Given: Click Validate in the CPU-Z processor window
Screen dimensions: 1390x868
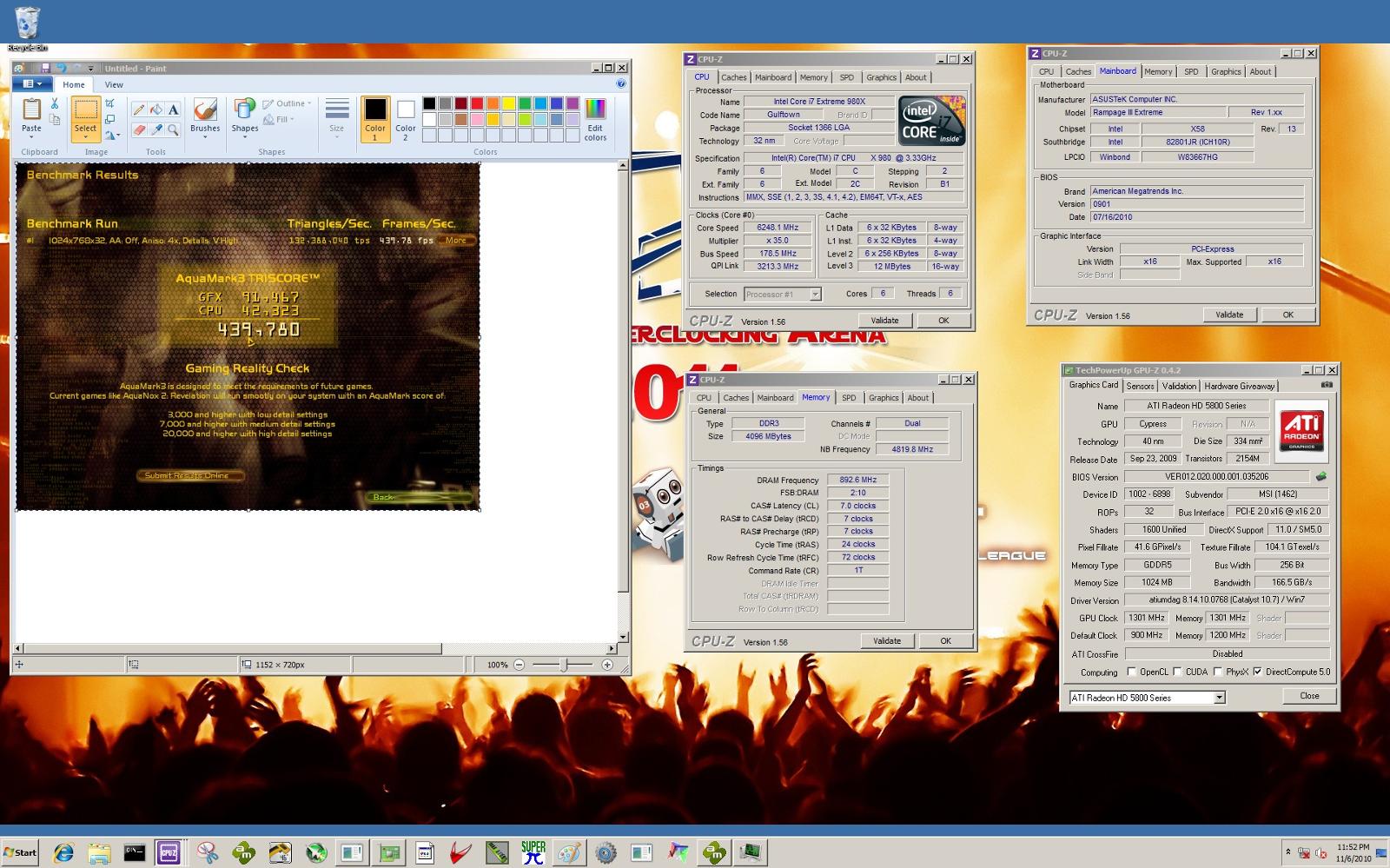Looking at the screenshot, I should [x=884, y=321].
